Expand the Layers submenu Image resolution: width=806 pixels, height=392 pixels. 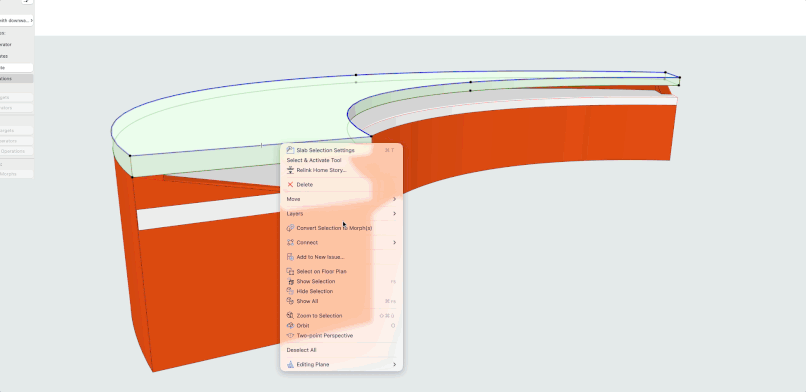(341, 213)
